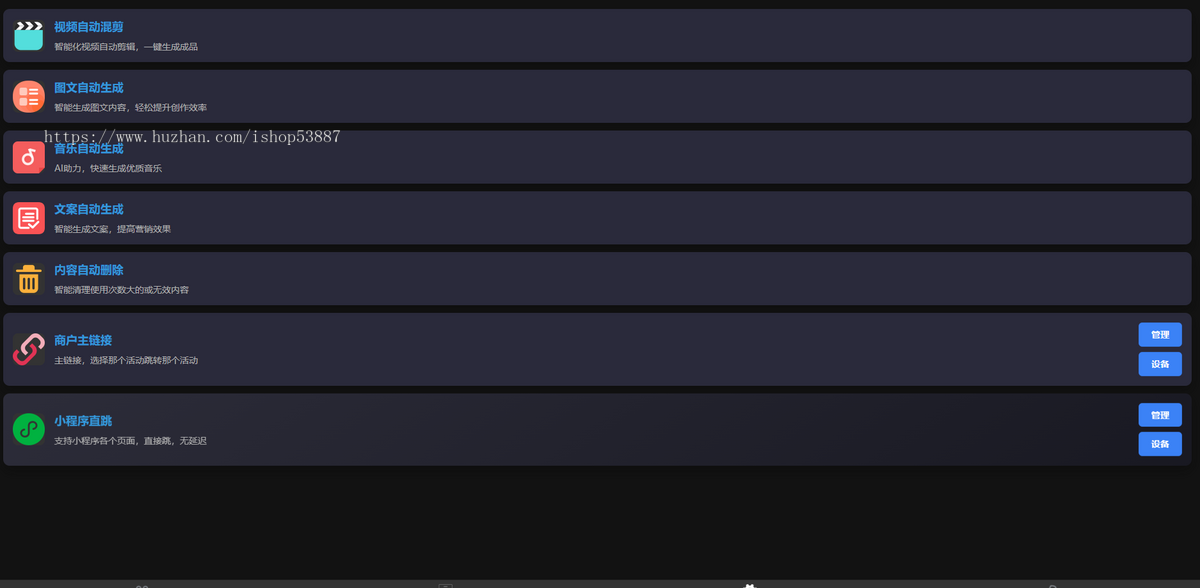This screenshot has width=1200, height=588.
Task: Open the 内容自动删除 entry
Action: click(89, 270)
